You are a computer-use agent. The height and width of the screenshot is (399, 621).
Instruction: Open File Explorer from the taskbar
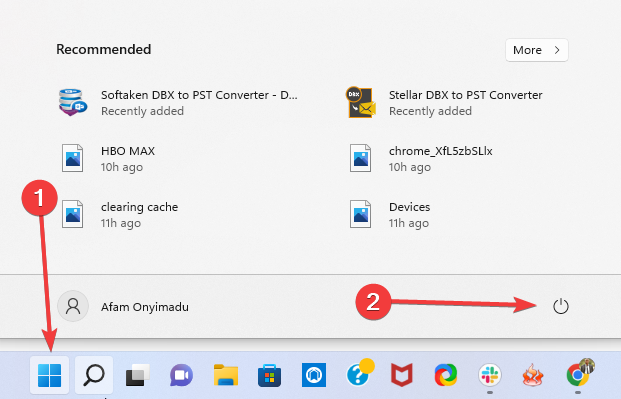[x=226, y=375]
